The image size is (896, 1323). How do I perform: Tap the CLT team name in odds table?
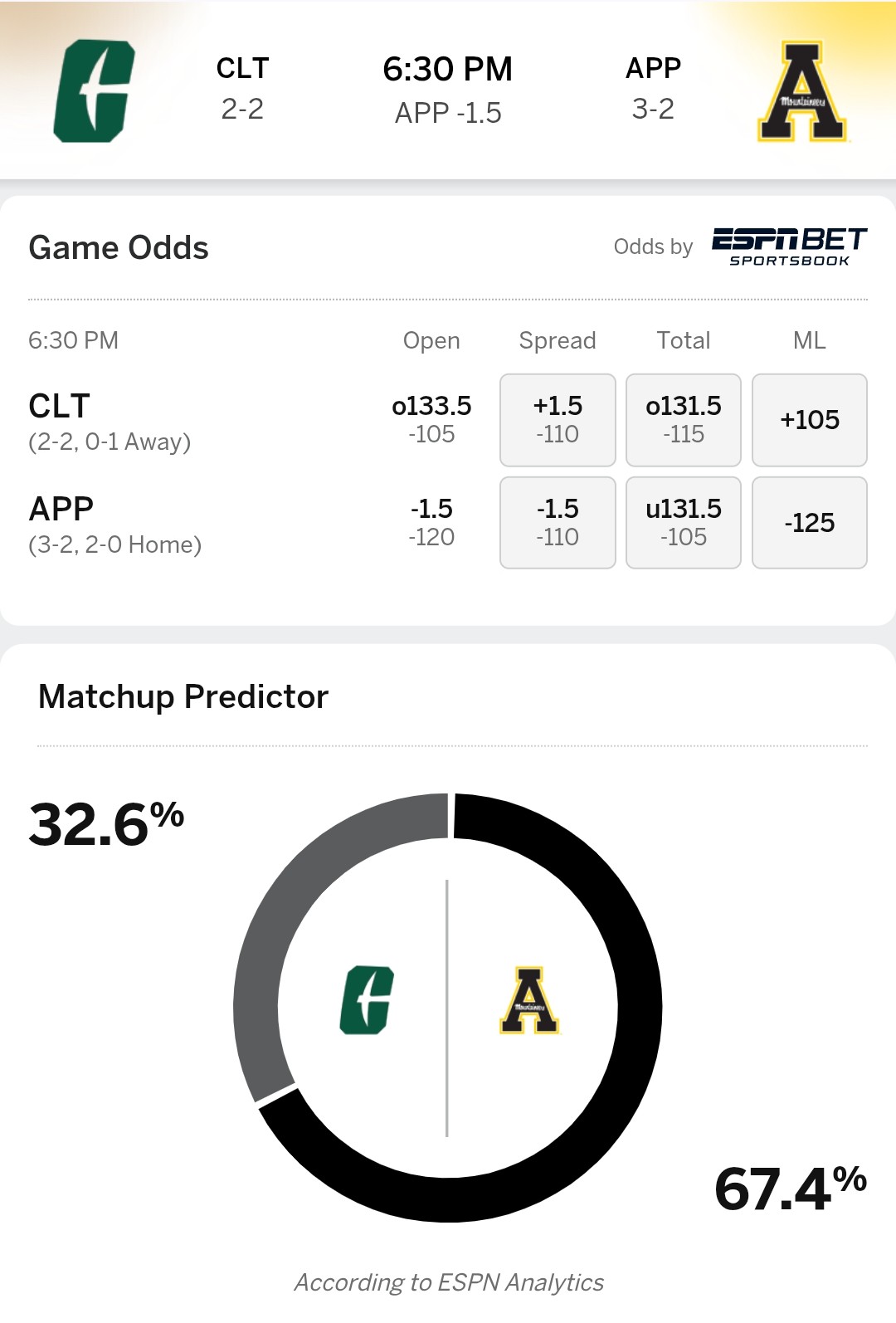pos(60,407)
